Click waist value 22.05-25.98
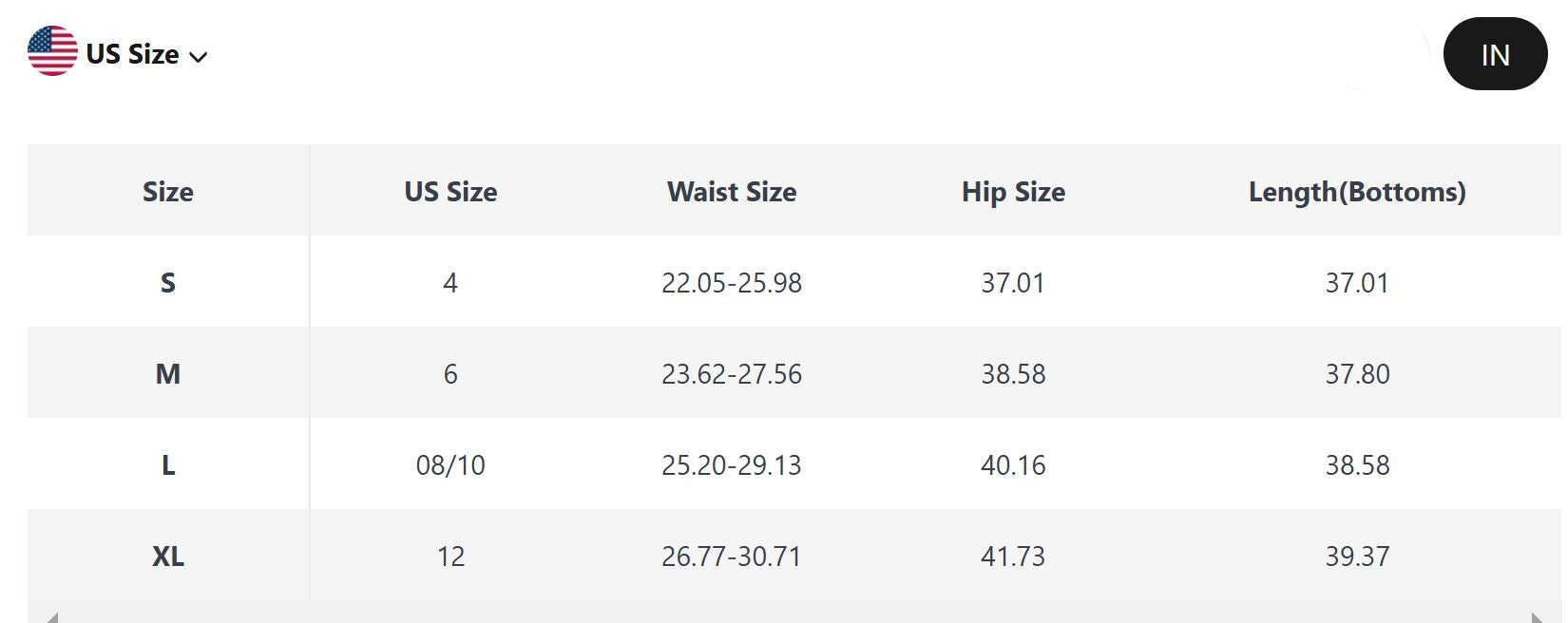The width and height of the screenshot is (1568, 623). [732, 283]
